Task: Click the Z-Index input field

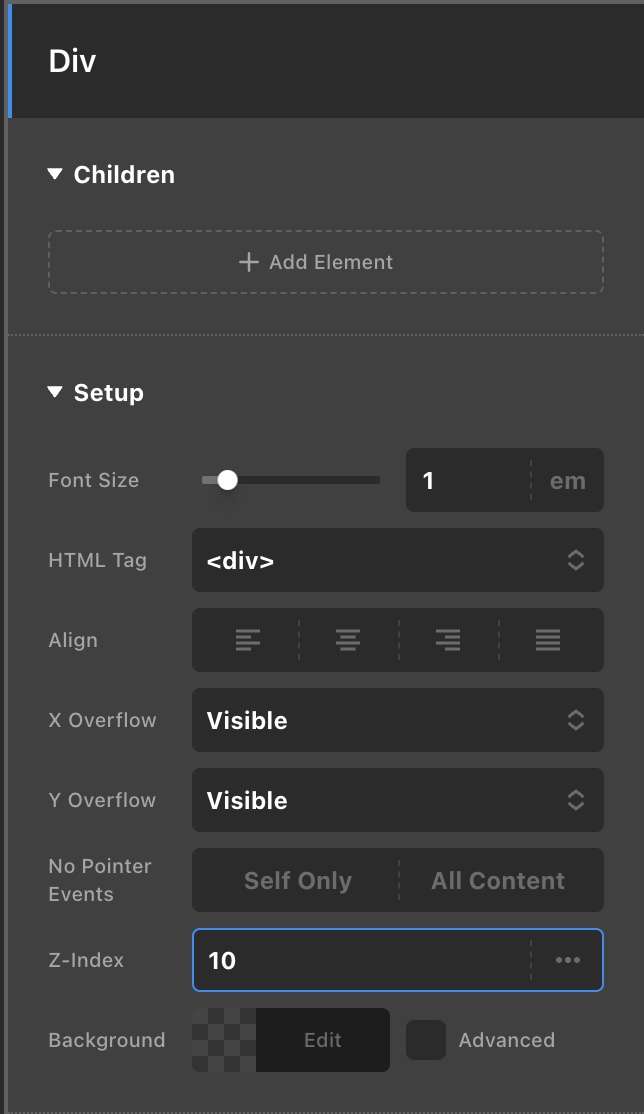Action: (x=360, y=960)
